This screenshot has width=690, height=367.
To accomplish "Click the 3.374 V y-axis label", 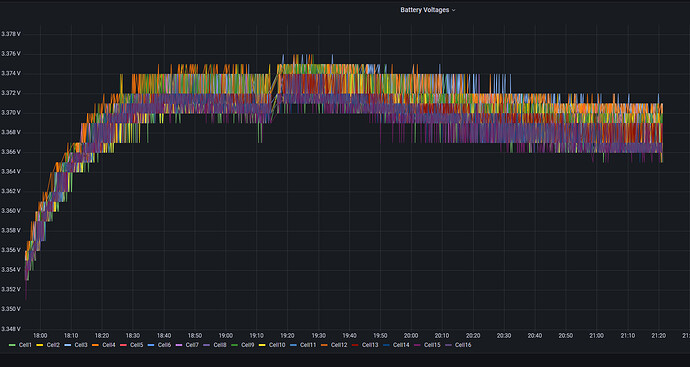I will [x=11, y=73].
